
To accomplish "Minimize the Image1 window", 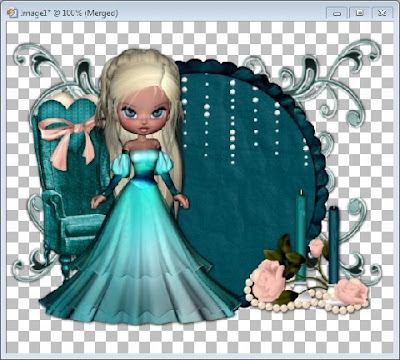I will (x=337, y=13).
